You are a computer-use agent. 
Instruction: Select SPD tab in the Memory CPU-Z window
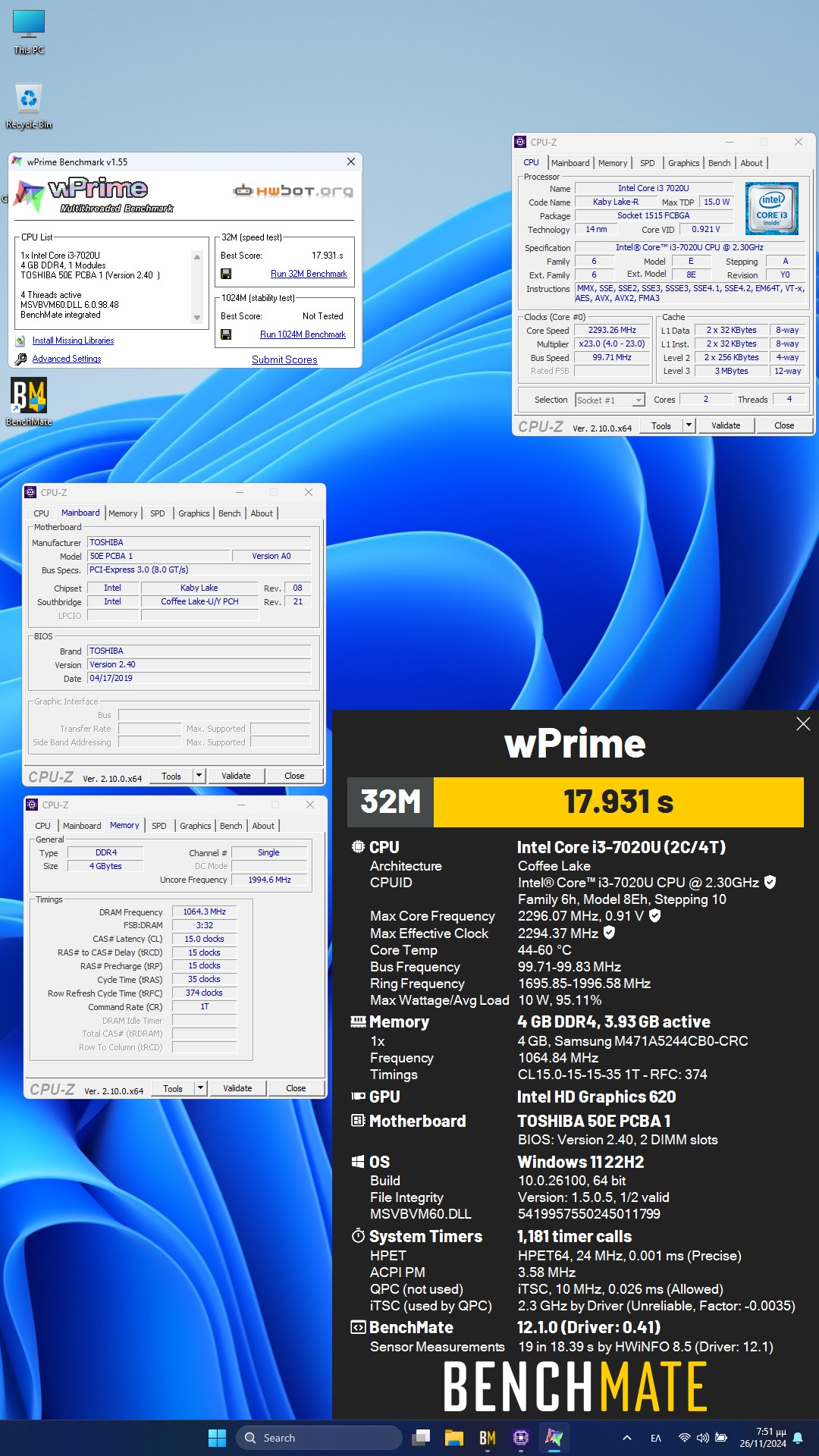158,826
